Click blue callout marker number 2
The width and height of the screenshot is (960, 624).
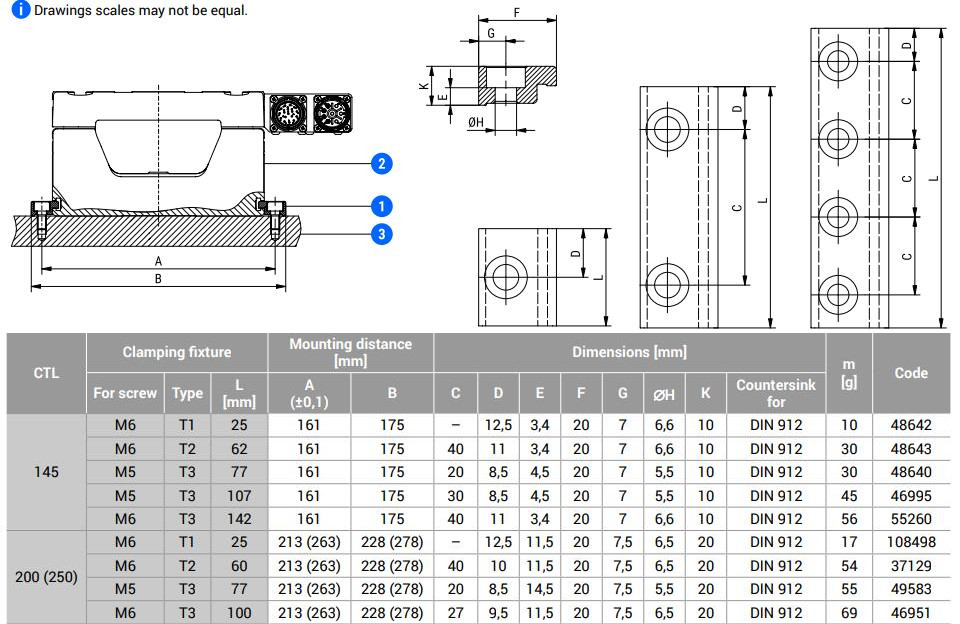pyautogui.click(x=381, y=164)
